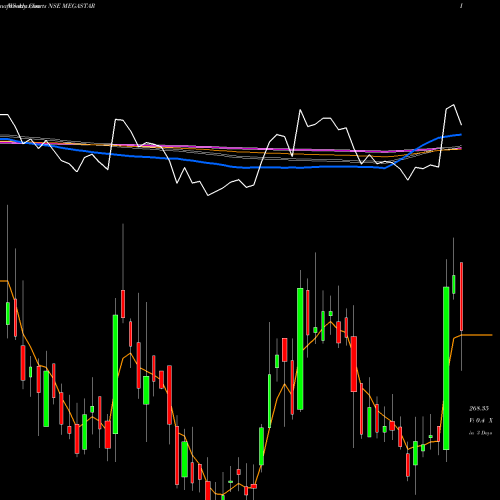Click the 268.35 price label
Screen dimensions: 500x500
coord(479,408)
